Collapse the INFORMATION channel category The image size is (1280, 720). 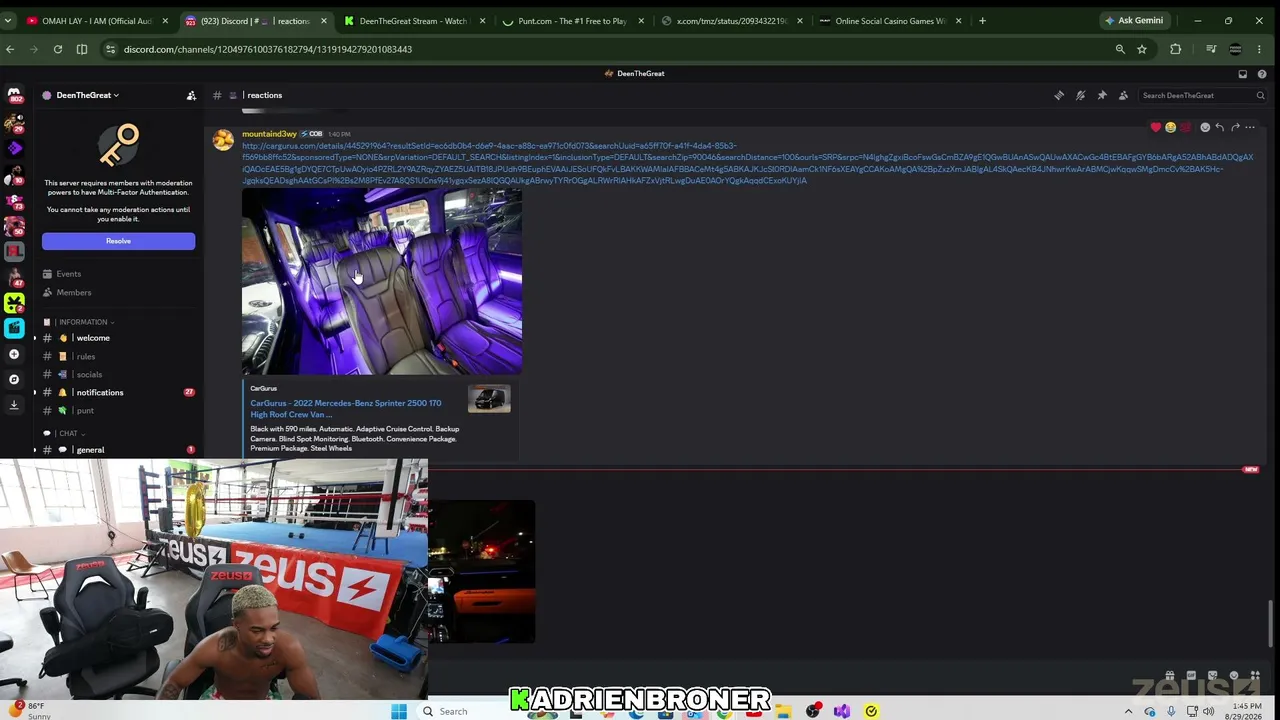click(x=86, y=322)
